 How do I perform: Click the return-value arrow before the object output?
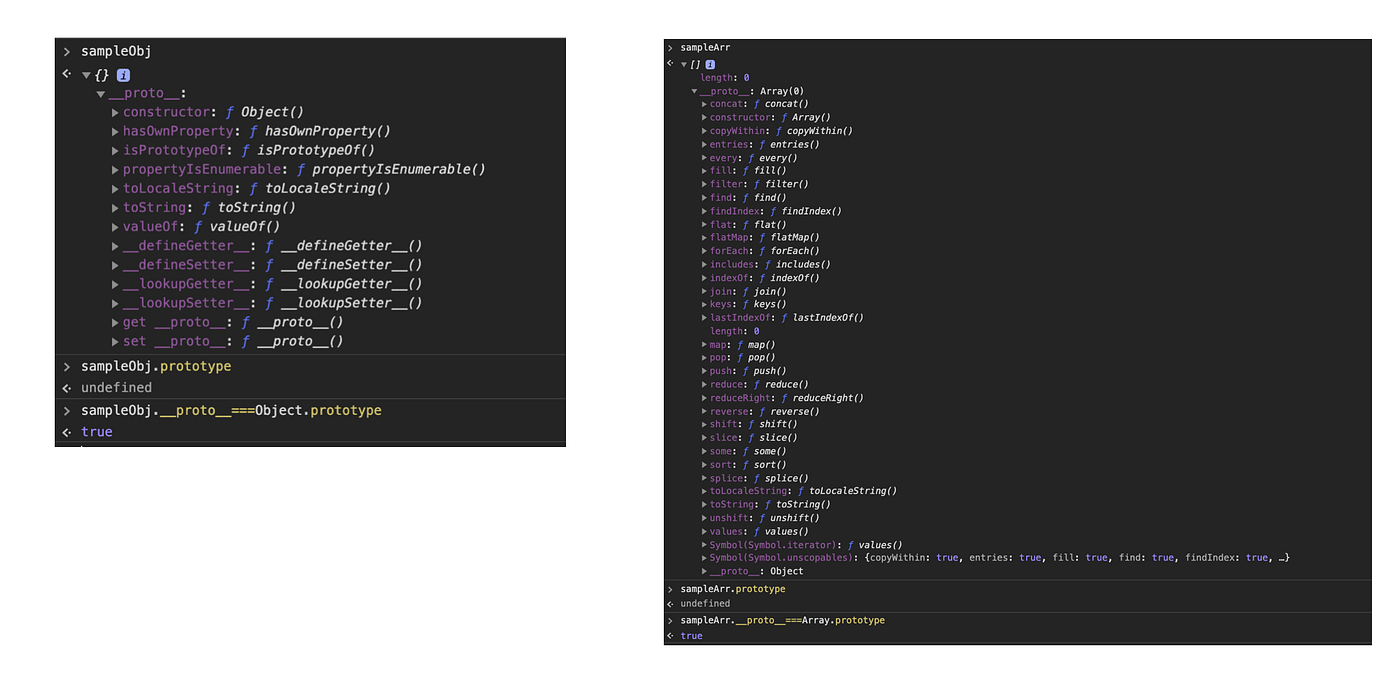point(66,72)
